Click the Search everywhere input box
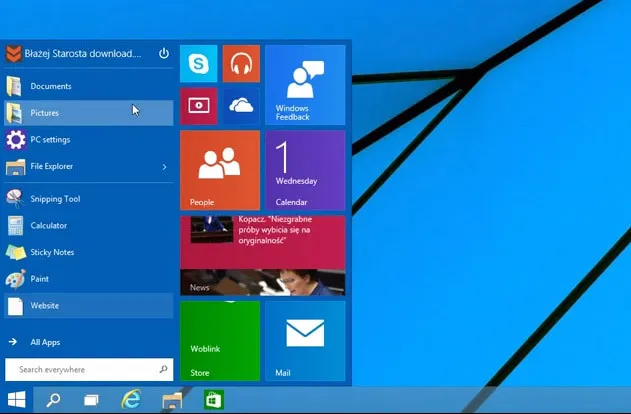Image resolution: width=631 pixels, height=414 pixels. (x=85, y=369)
